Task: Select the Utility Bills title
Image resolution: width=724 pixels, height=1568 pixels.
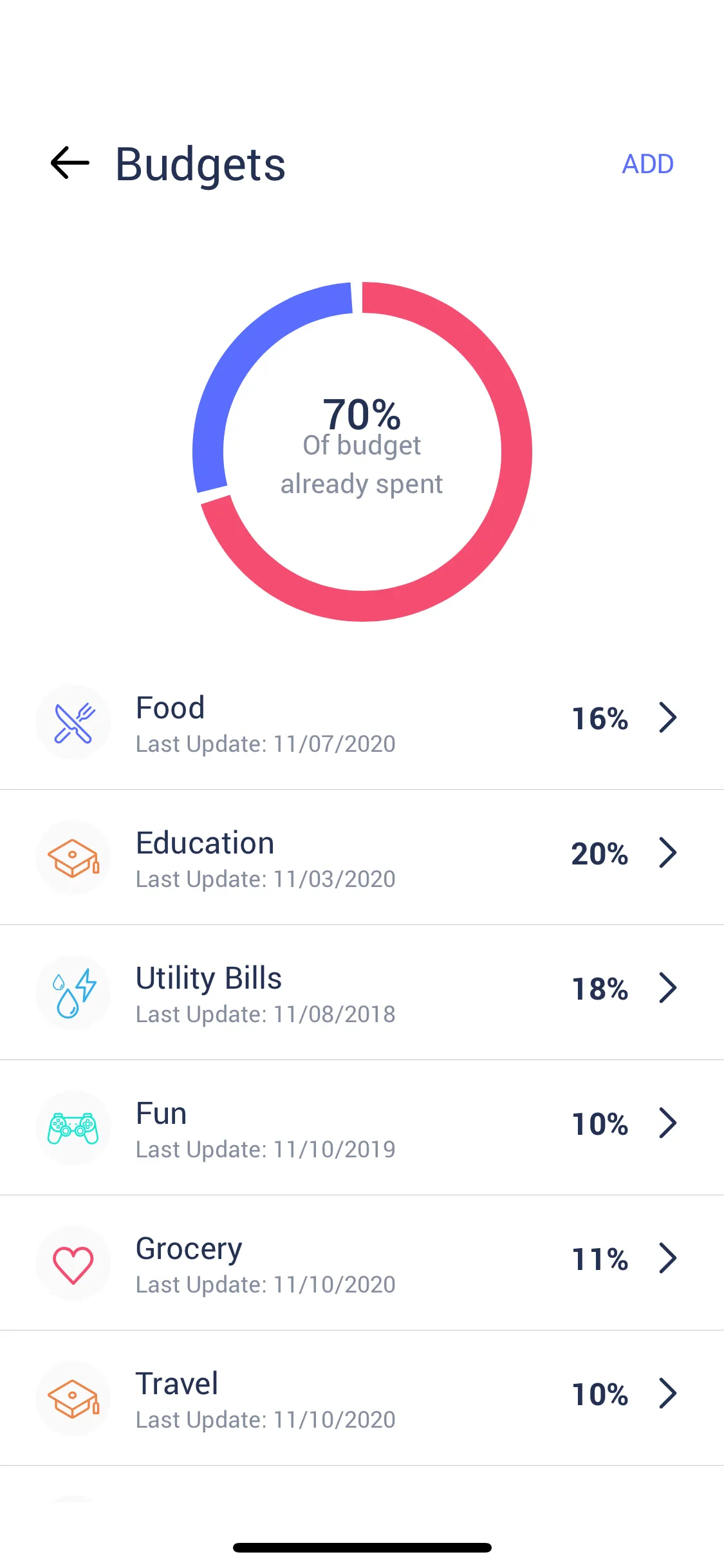Action: coord(209,978)
